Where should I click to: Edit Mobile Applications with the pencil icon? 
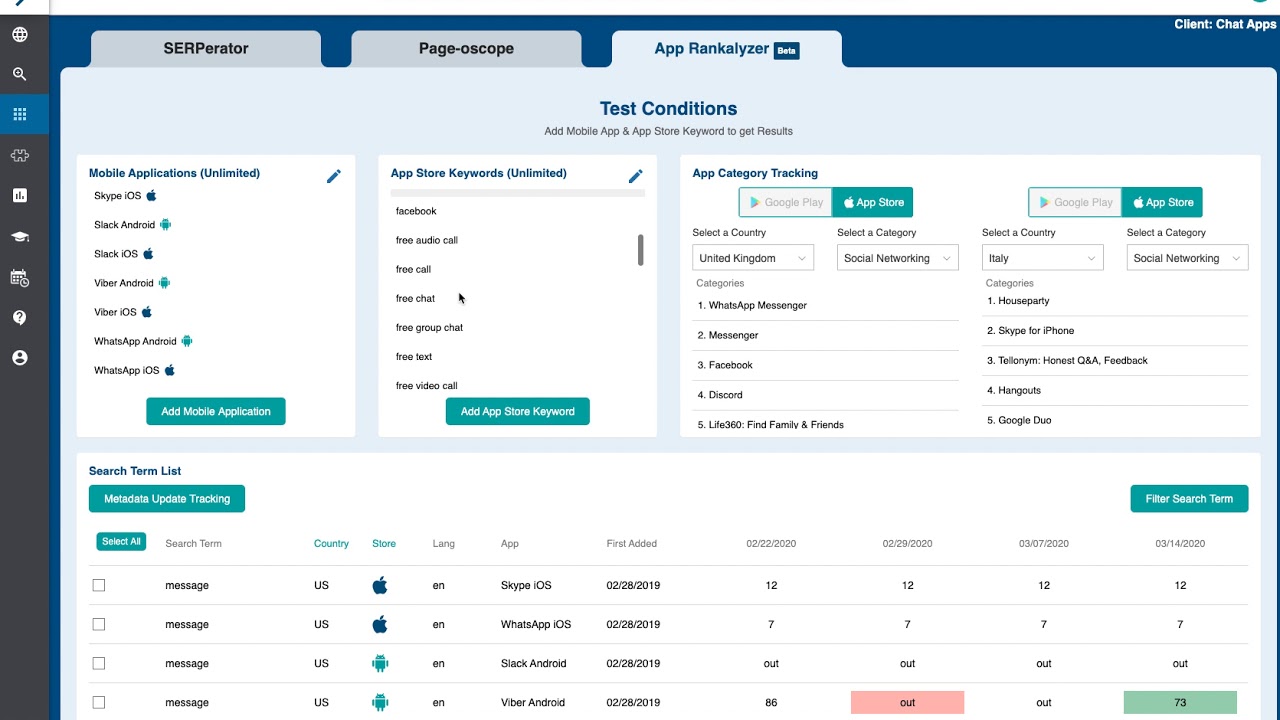334,176
